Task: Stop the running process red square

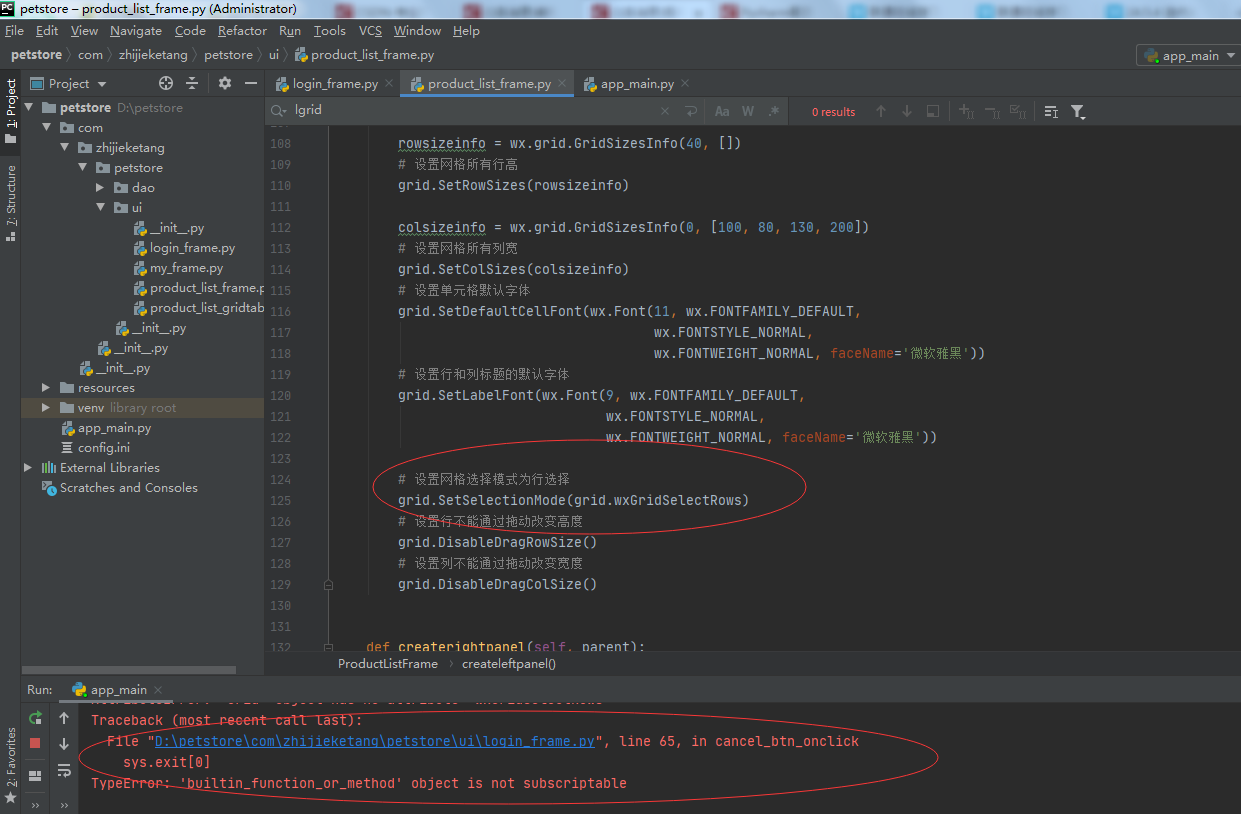Action: [x=35, y=743]
